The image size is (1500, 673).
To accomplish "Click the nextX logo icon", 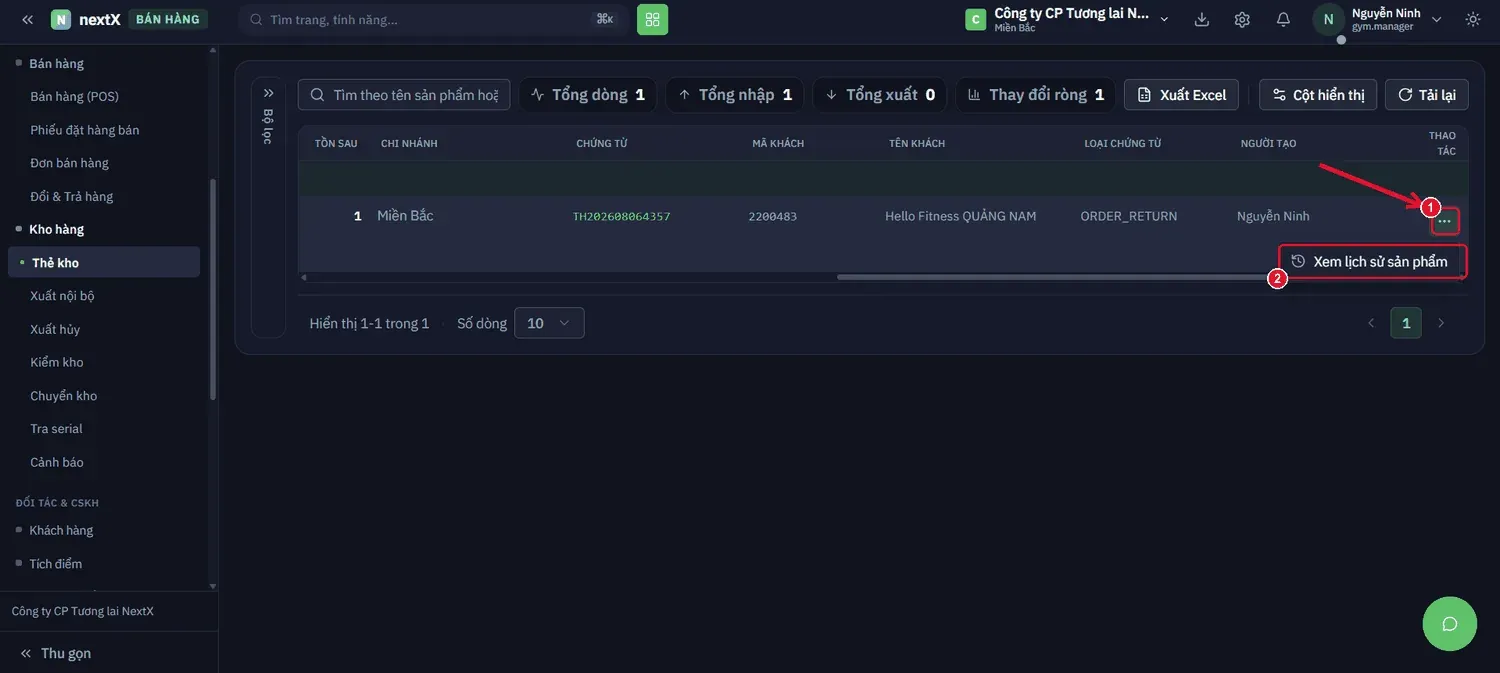I will coord(61,19).
